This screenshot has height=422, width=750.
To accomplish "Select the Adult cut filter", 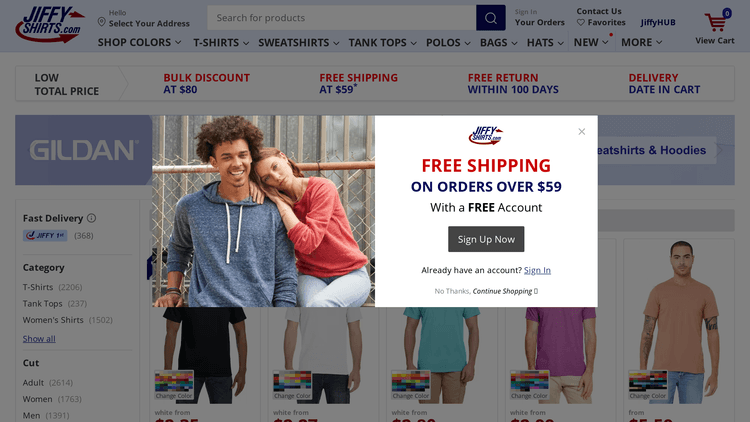I will pyautogui.click(x=48, y=383).
